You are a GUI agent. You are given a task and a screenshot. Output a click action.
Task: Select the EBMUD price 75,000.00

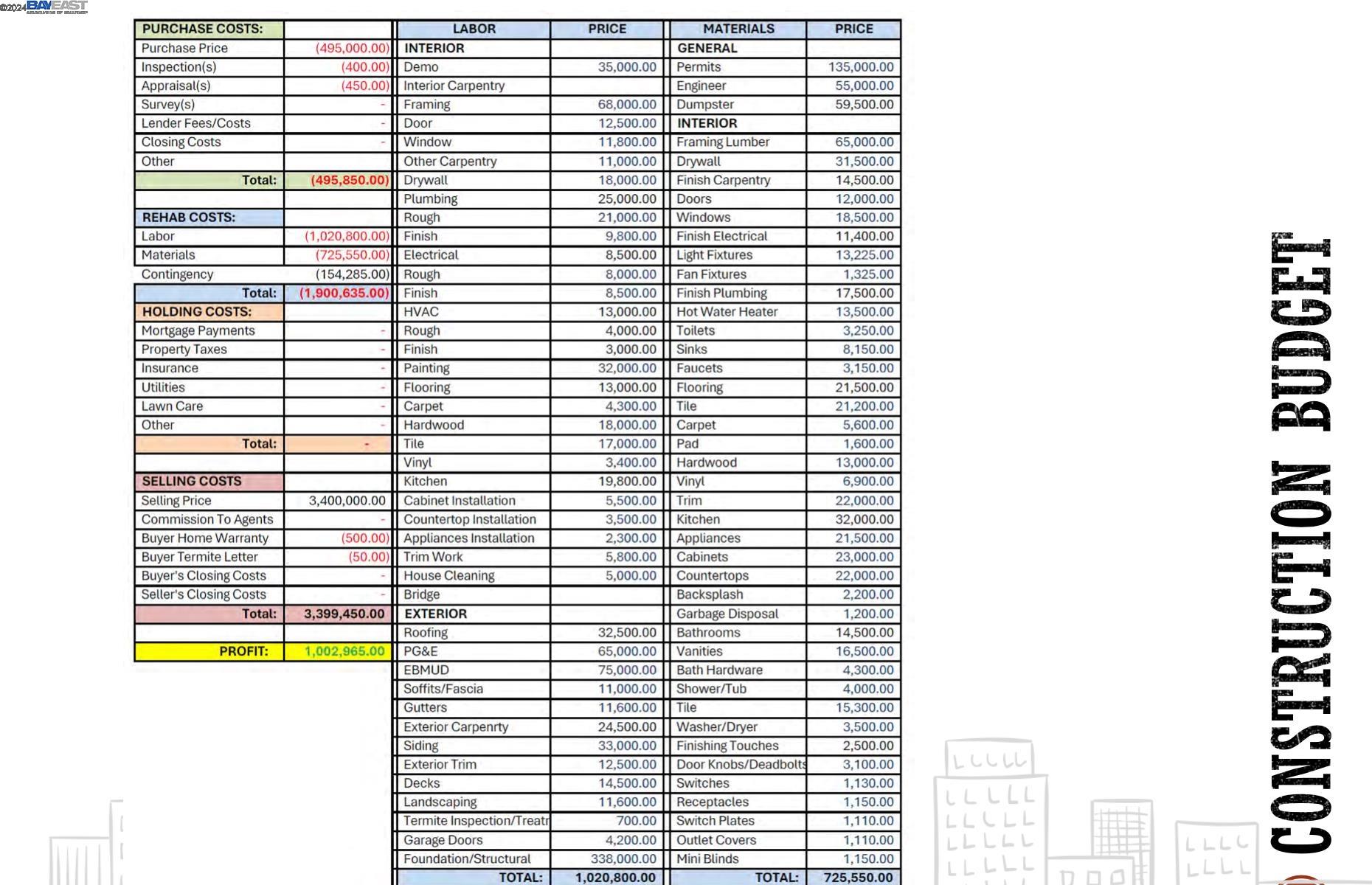point(627,670)
